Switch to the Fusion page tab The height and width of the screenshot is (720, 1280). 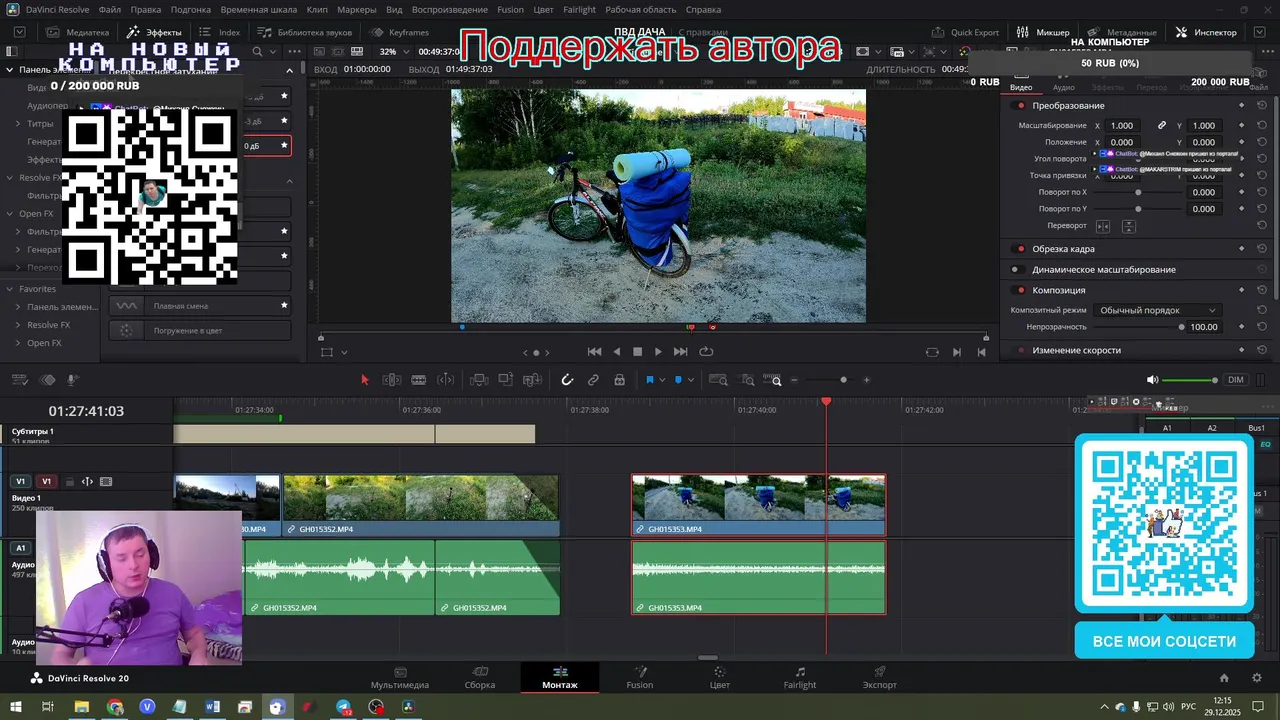click(640, 678)
